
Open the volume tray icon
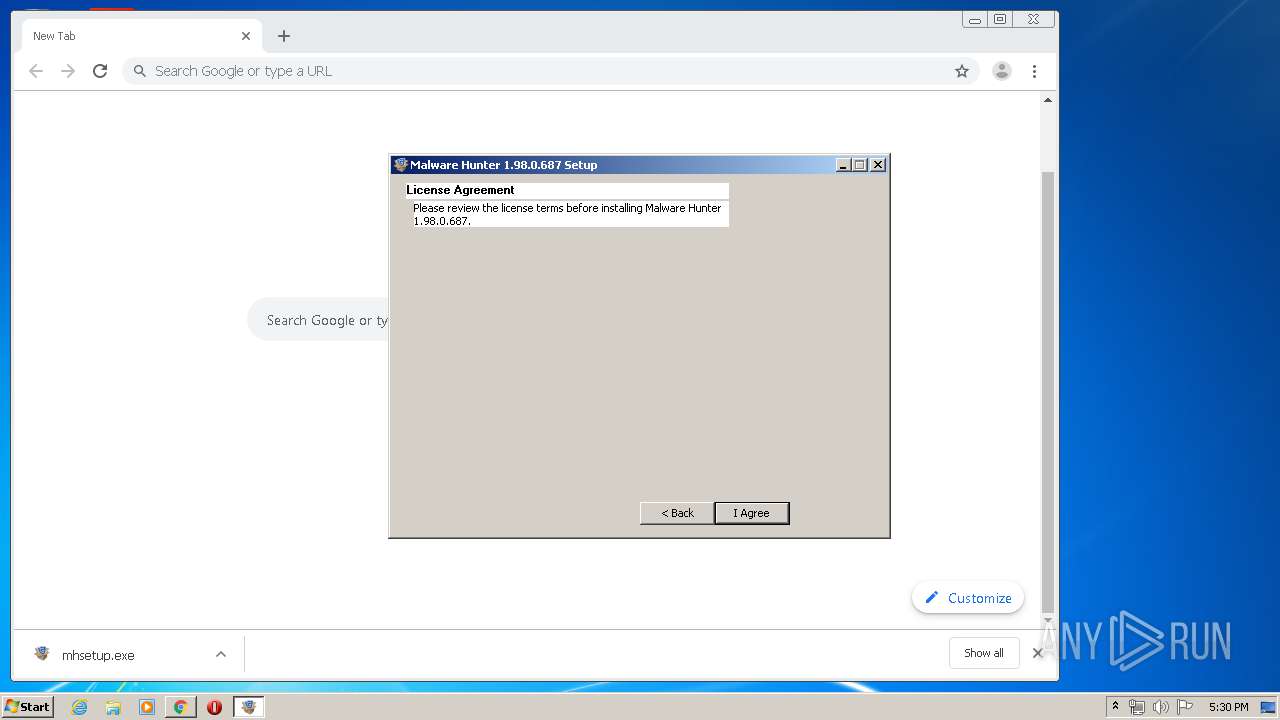1160,707
